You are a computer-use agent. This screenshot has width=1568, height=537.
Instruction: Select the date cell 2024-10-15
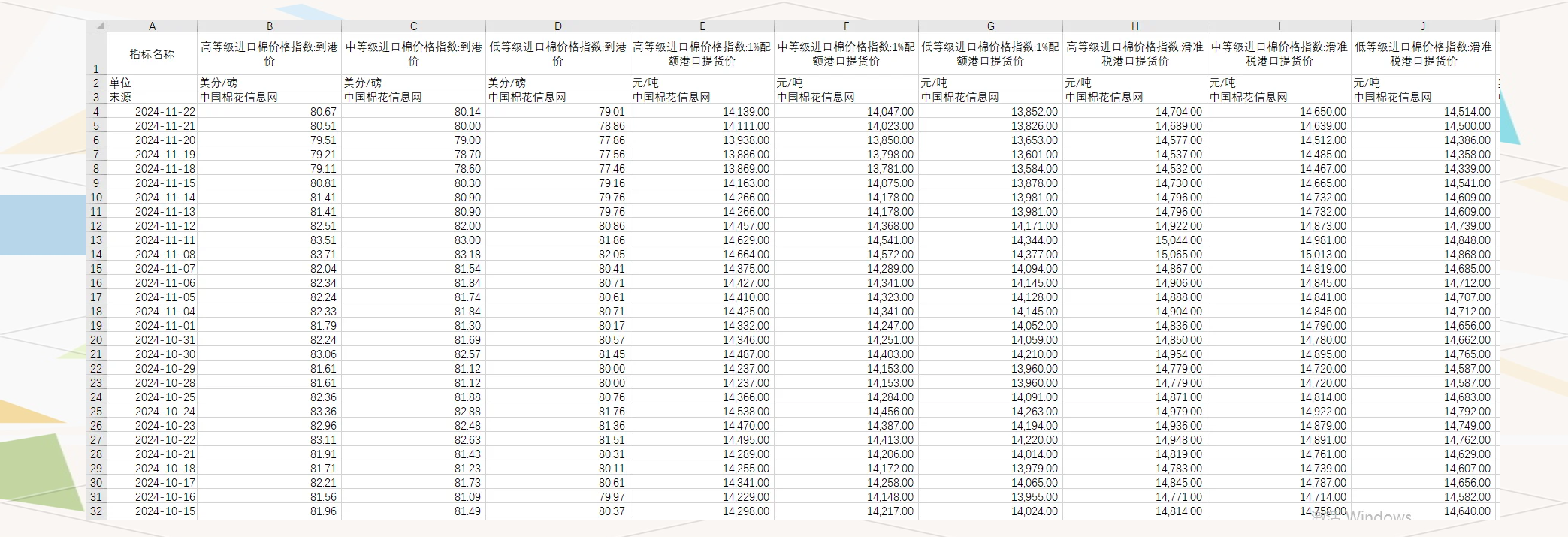152,511
